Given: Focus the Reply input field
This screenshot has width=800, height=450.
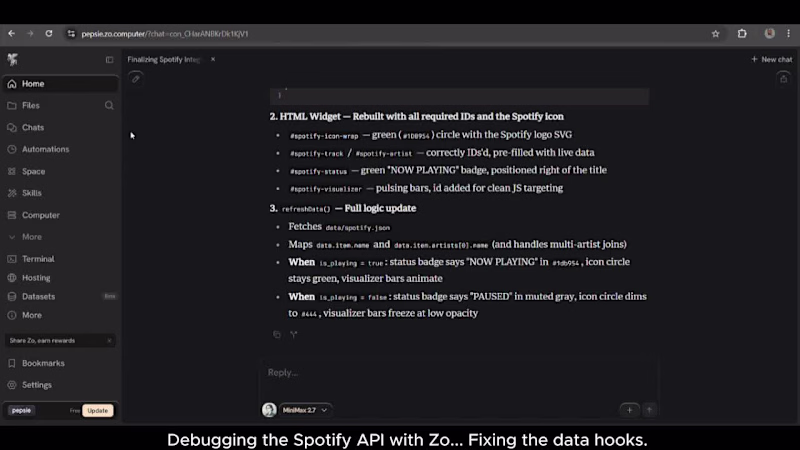Looking at the screenshot, I should [x=458, y=373].
